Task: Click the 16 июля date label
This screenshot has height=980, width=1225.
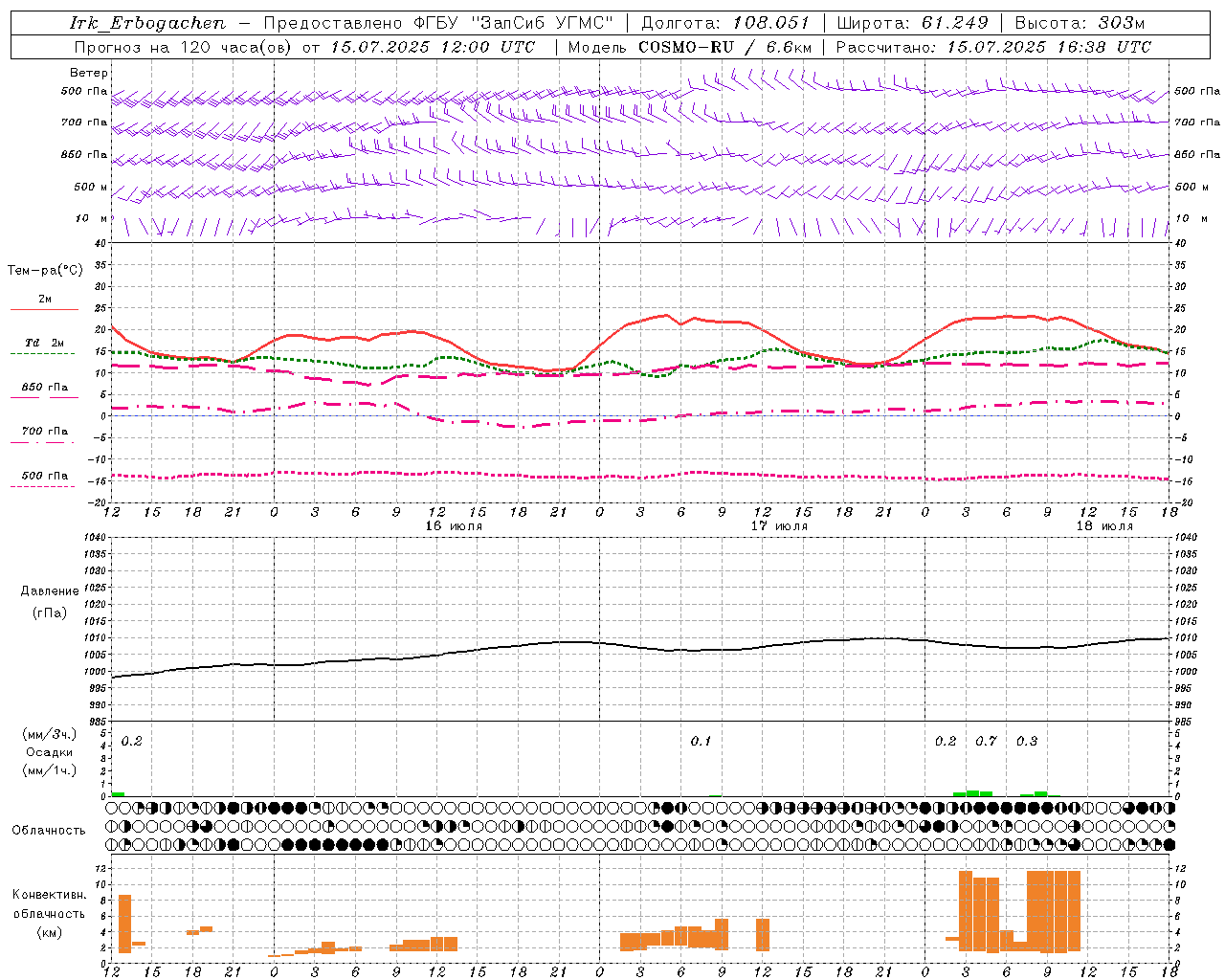Action: [454, 526]
